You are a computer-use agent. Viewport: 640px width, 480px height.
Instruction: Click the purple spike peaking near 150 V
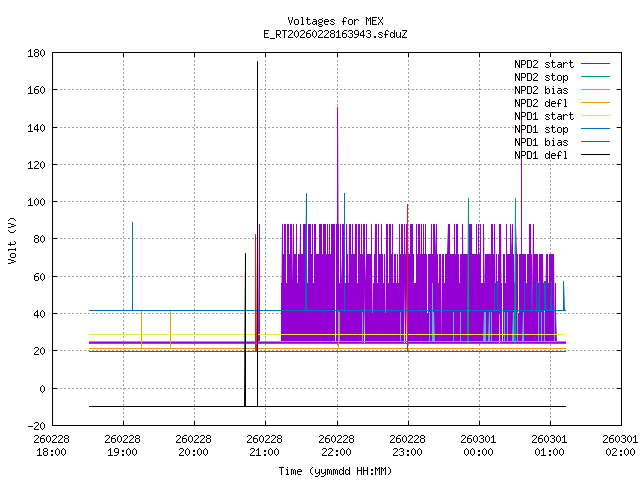coord(338,108)
